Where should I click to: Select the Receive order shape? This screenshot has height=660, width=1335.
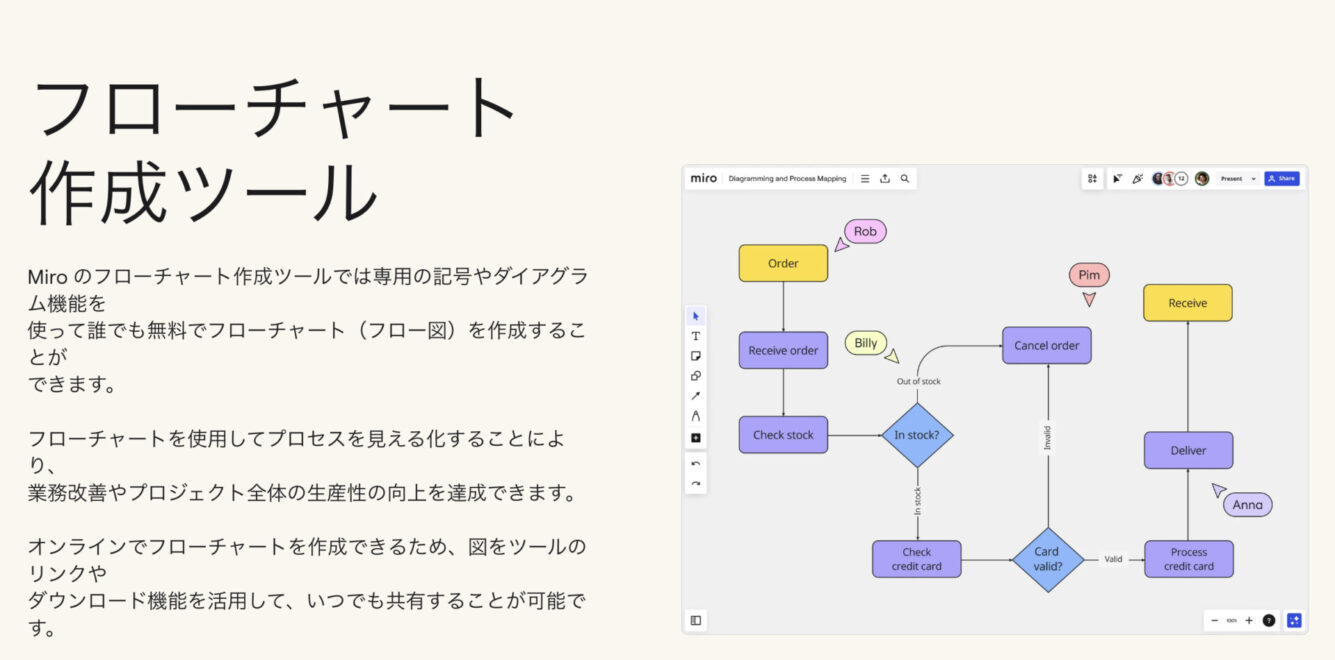(x=783, y=350)
